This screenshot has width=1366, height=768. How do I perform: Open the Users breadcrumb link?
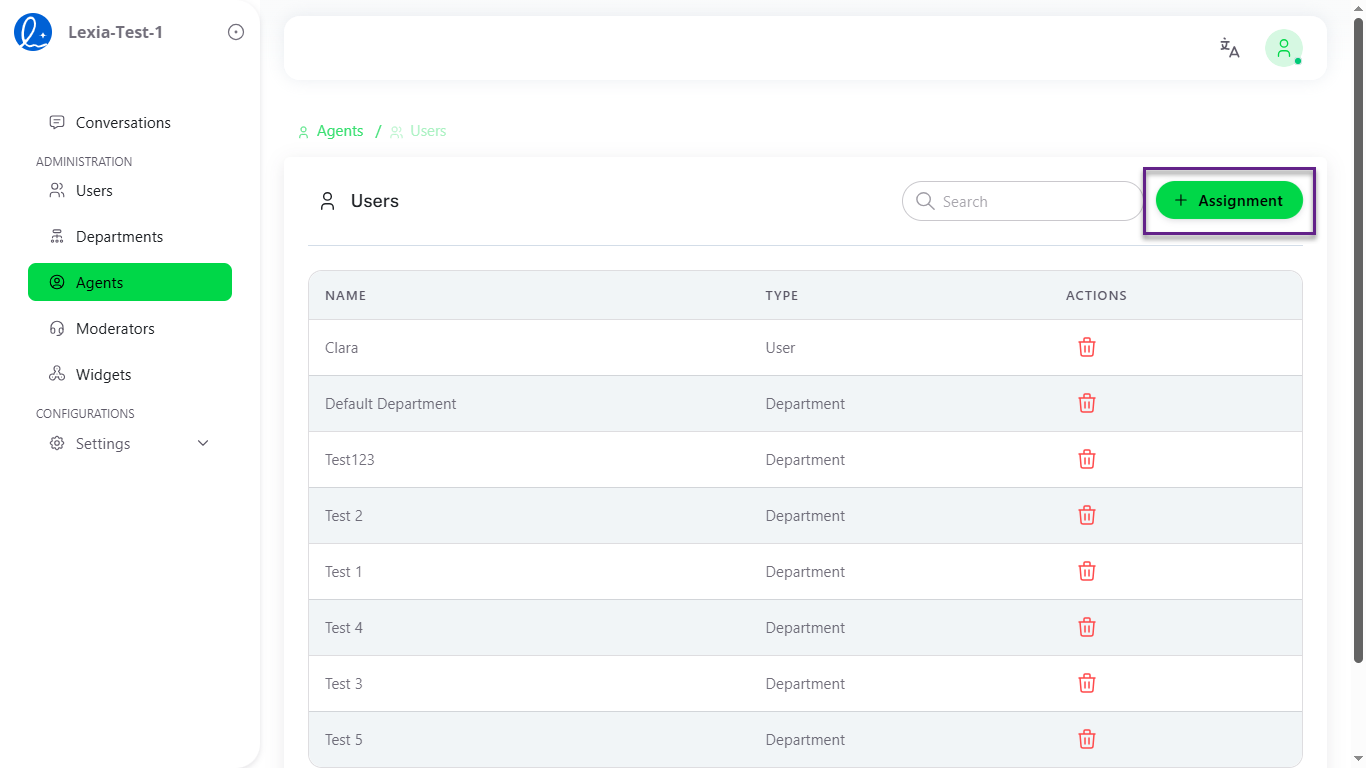click(428, 130)
